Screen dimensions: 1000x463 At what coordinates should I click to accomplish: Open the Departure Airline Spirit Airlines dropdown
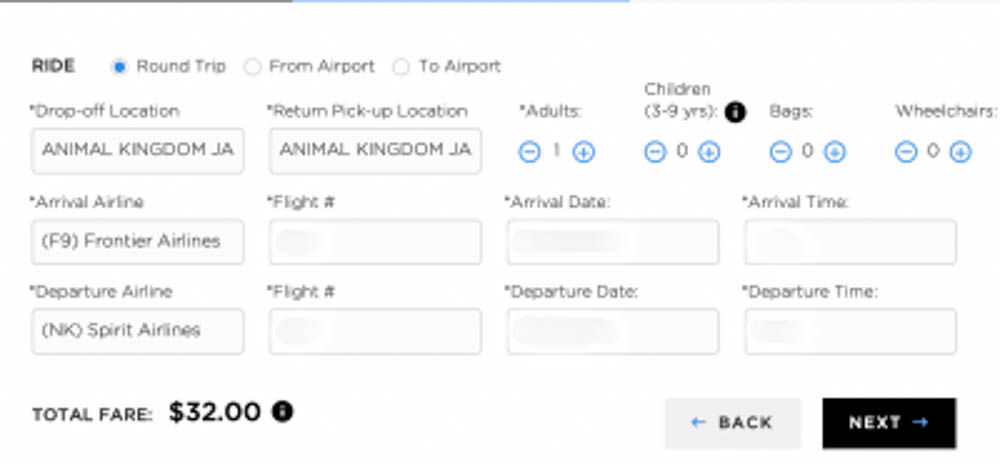pyautogui.click(x=138, y=331)
